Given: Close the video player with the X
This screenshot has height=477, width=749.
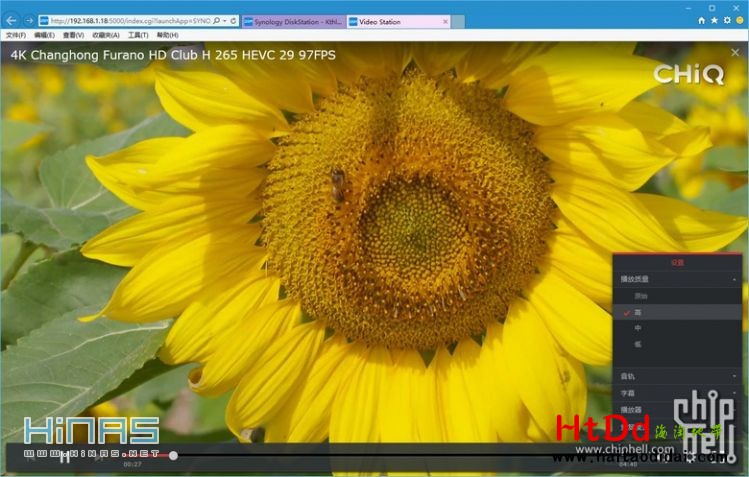Looking at the screenshot, I should [735, 53].
